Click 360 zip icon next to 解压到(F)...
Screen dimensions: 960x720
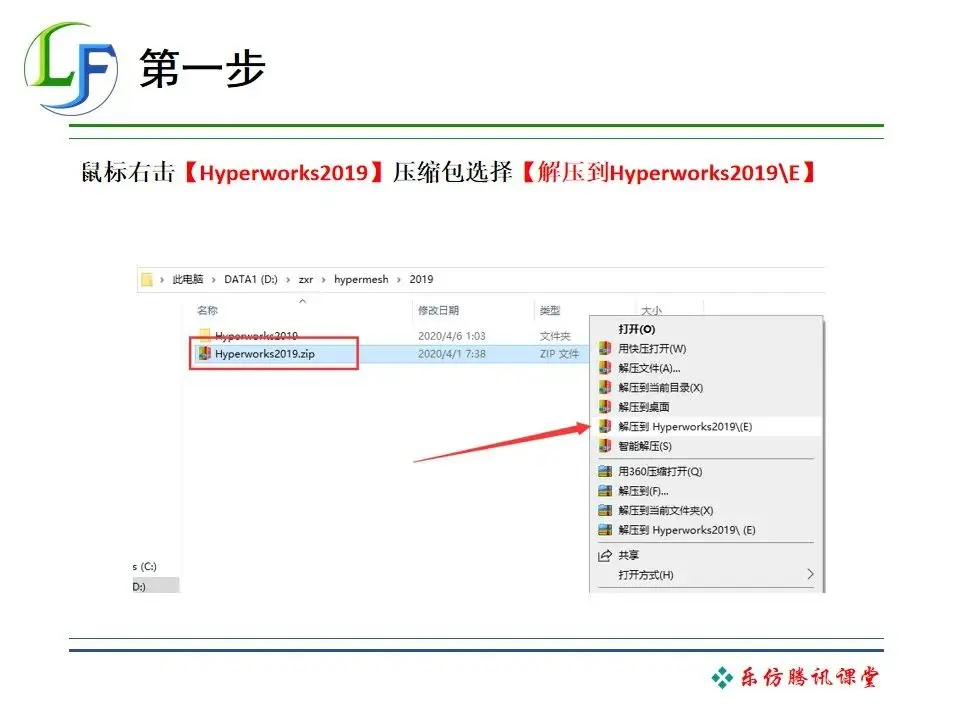[605, 491]
